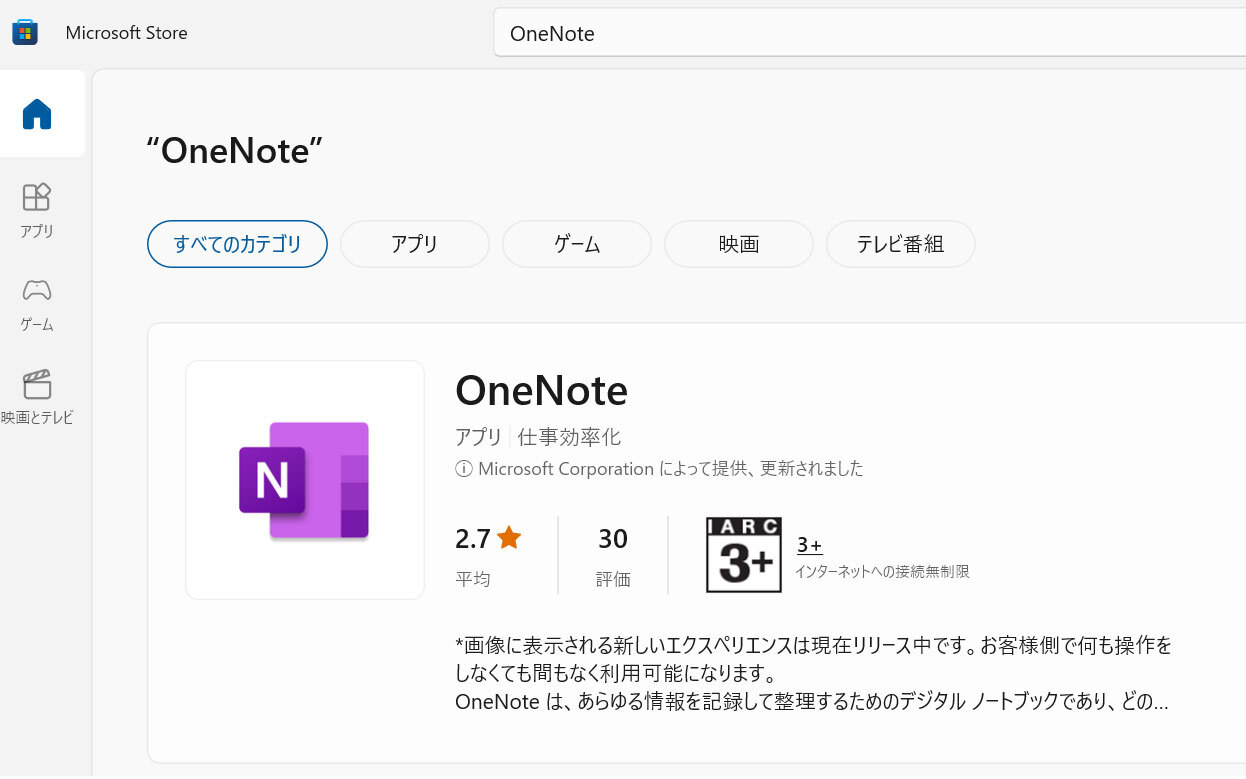Filter results by 映画 chip
This screenshot has width=1246, height=779.
tap(738, 244)
